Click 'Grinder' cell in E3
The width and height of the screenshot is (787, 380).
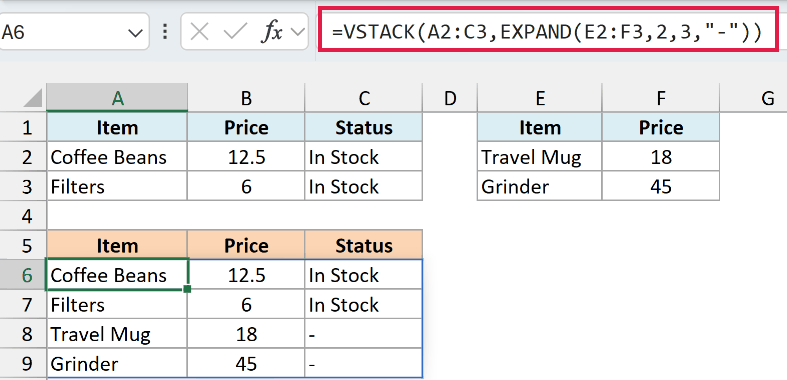[540, 186]
